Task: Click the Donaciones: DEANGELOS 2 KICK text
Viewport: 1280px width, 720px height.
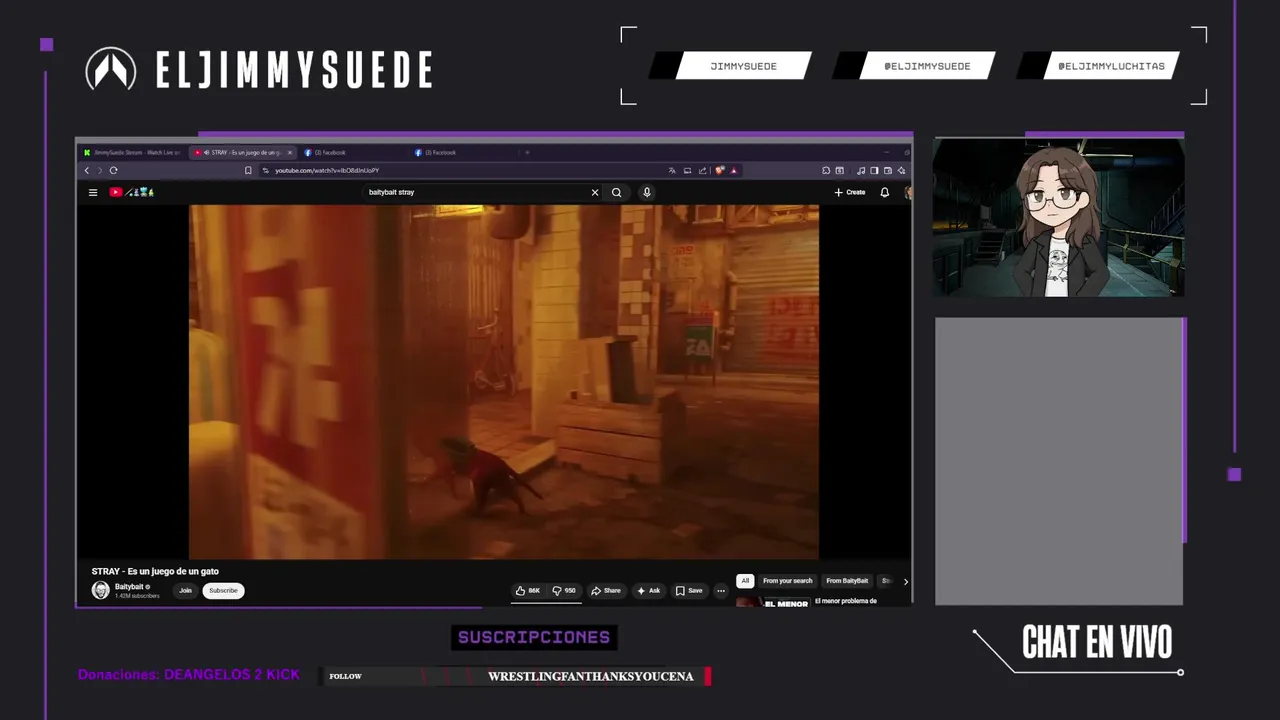Action: click(x=189, y=675)
